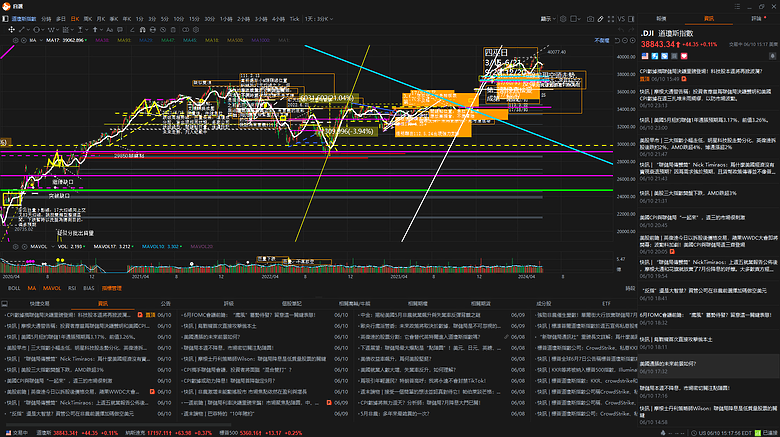Expand the MA indicator dropdown
This screenshot has width=780, height=437.
coord(41,40)
